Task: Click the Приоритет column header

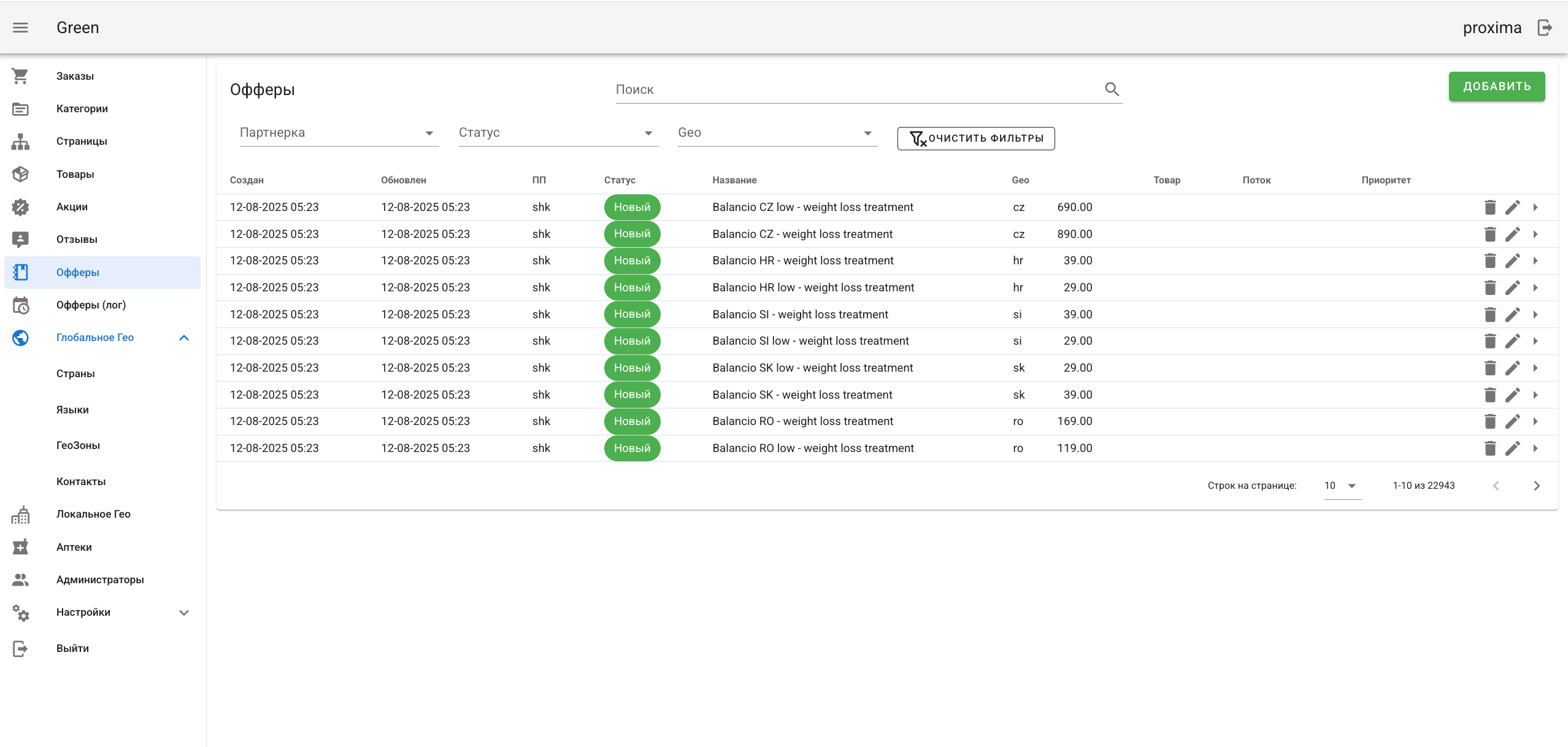Action: (1386, 180)
